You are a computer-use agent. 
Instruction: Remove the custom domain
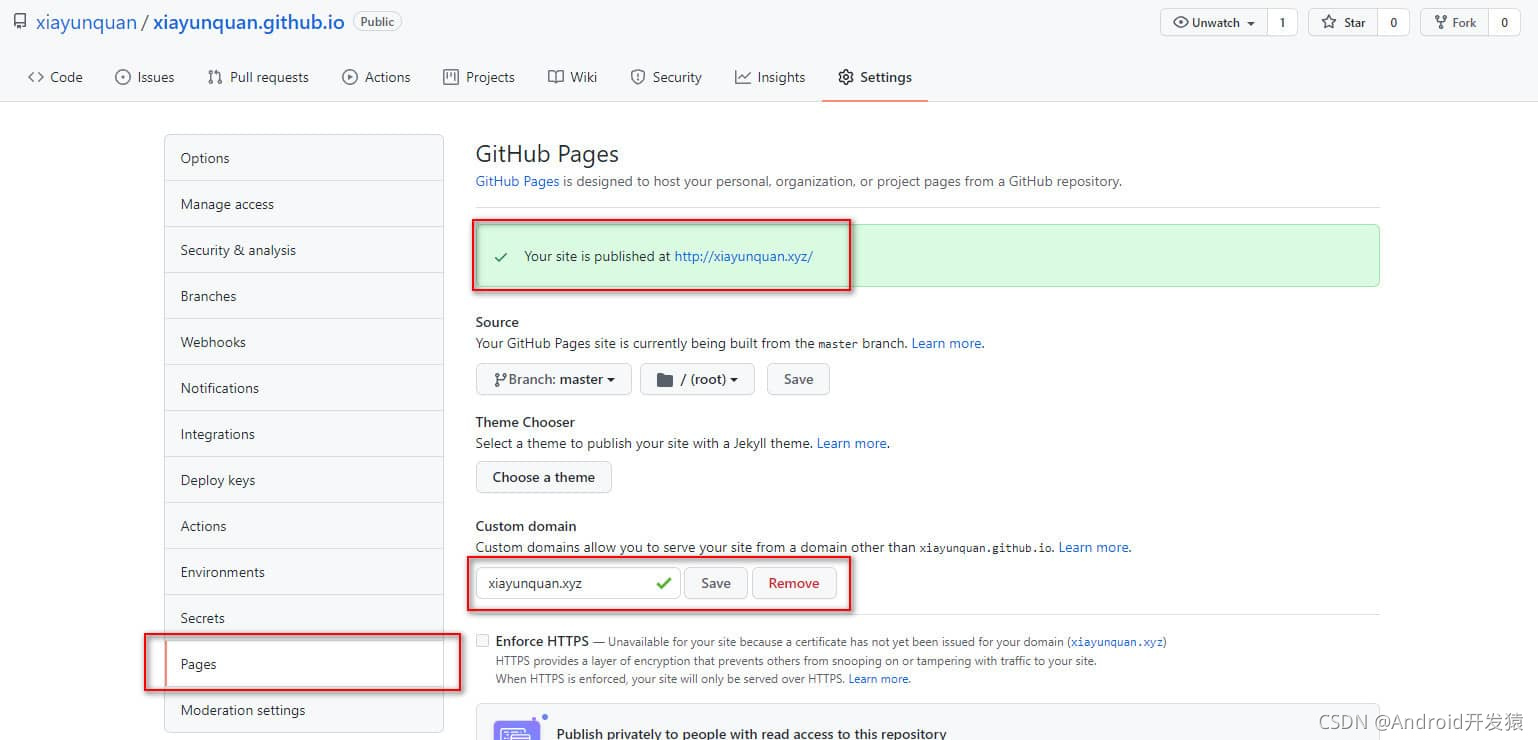[794, 583]
